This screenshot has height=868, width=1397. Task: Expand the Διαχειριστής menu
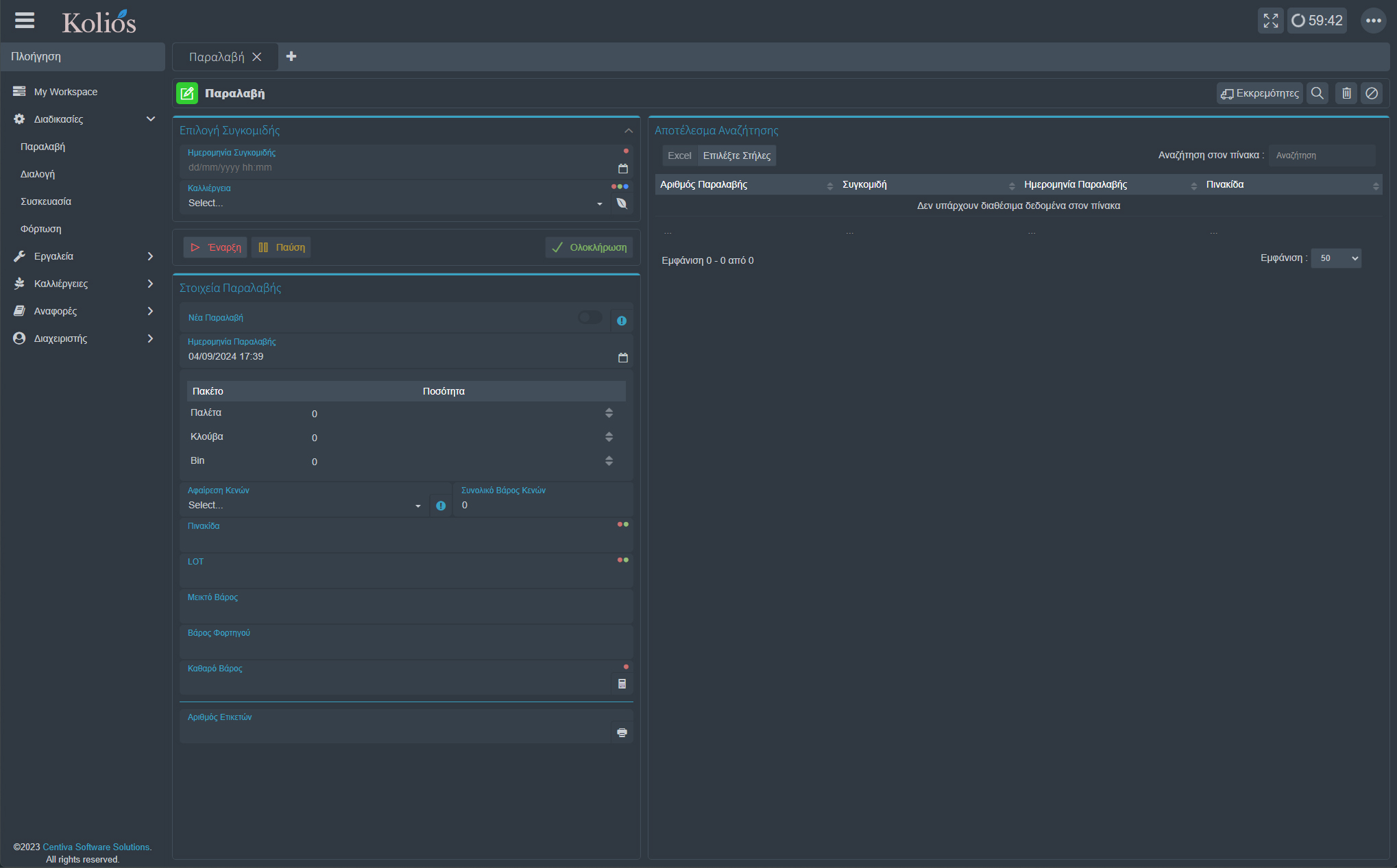82,338
